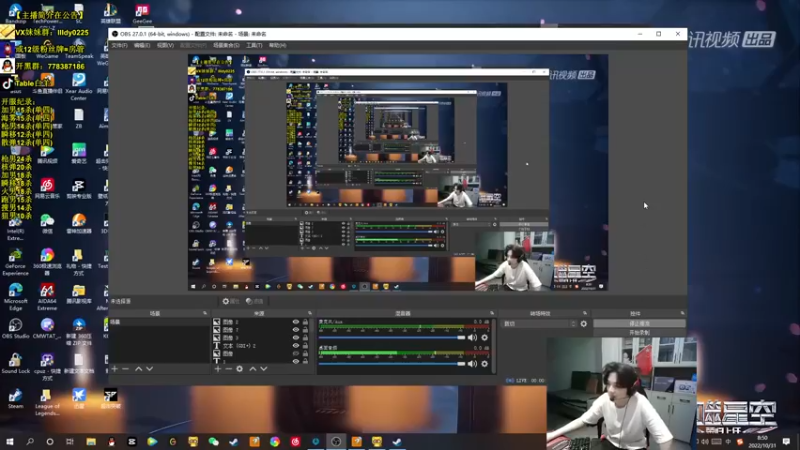800x450 pixels.
Task: Click the audio mixer vertical scrollbar
Action: 494,346
